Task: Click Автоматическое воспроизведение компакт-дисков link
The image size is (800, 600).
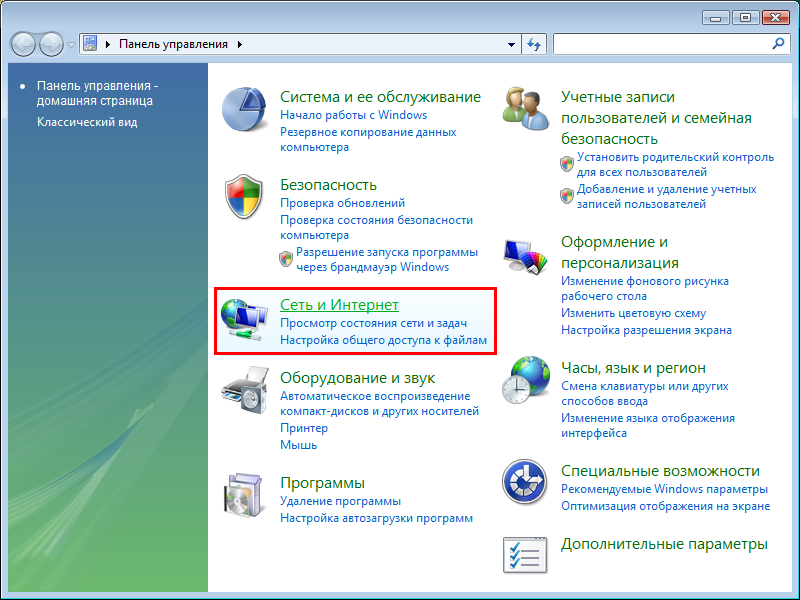Action: 380,403
